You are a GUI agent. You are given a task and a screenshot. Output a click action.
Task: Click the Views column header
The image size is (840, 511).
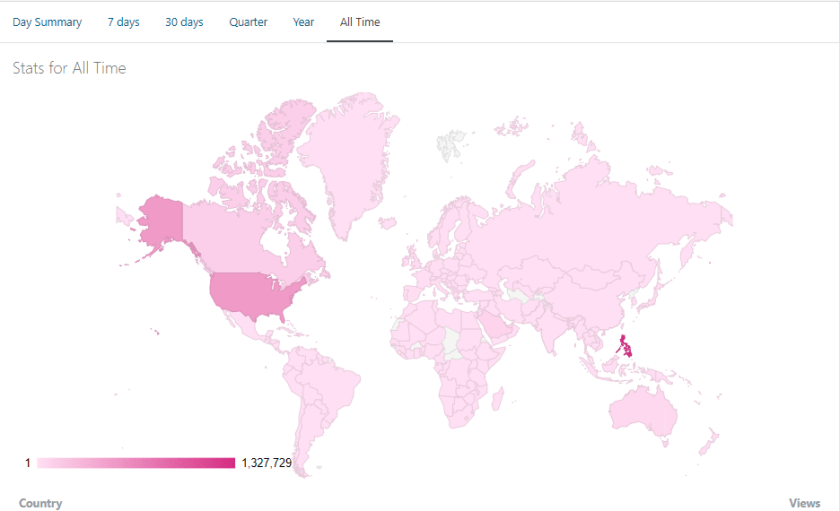pyautogui.click(x=804, y=503)
